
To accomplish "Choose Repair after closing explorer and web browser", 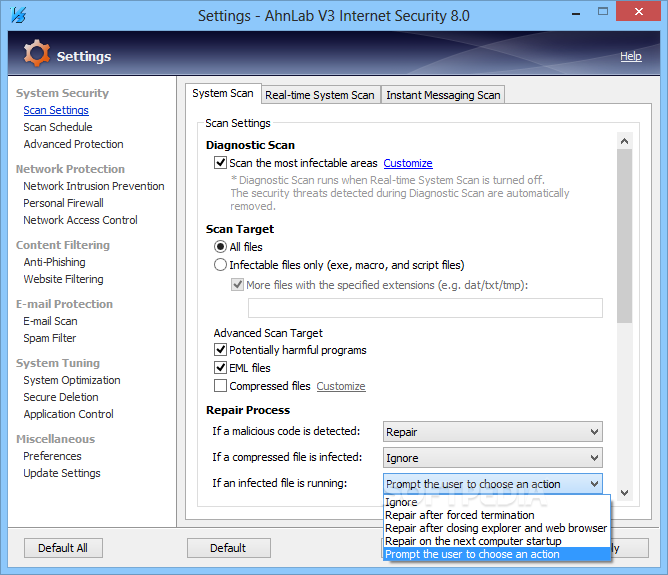I will tap(497, 528).
